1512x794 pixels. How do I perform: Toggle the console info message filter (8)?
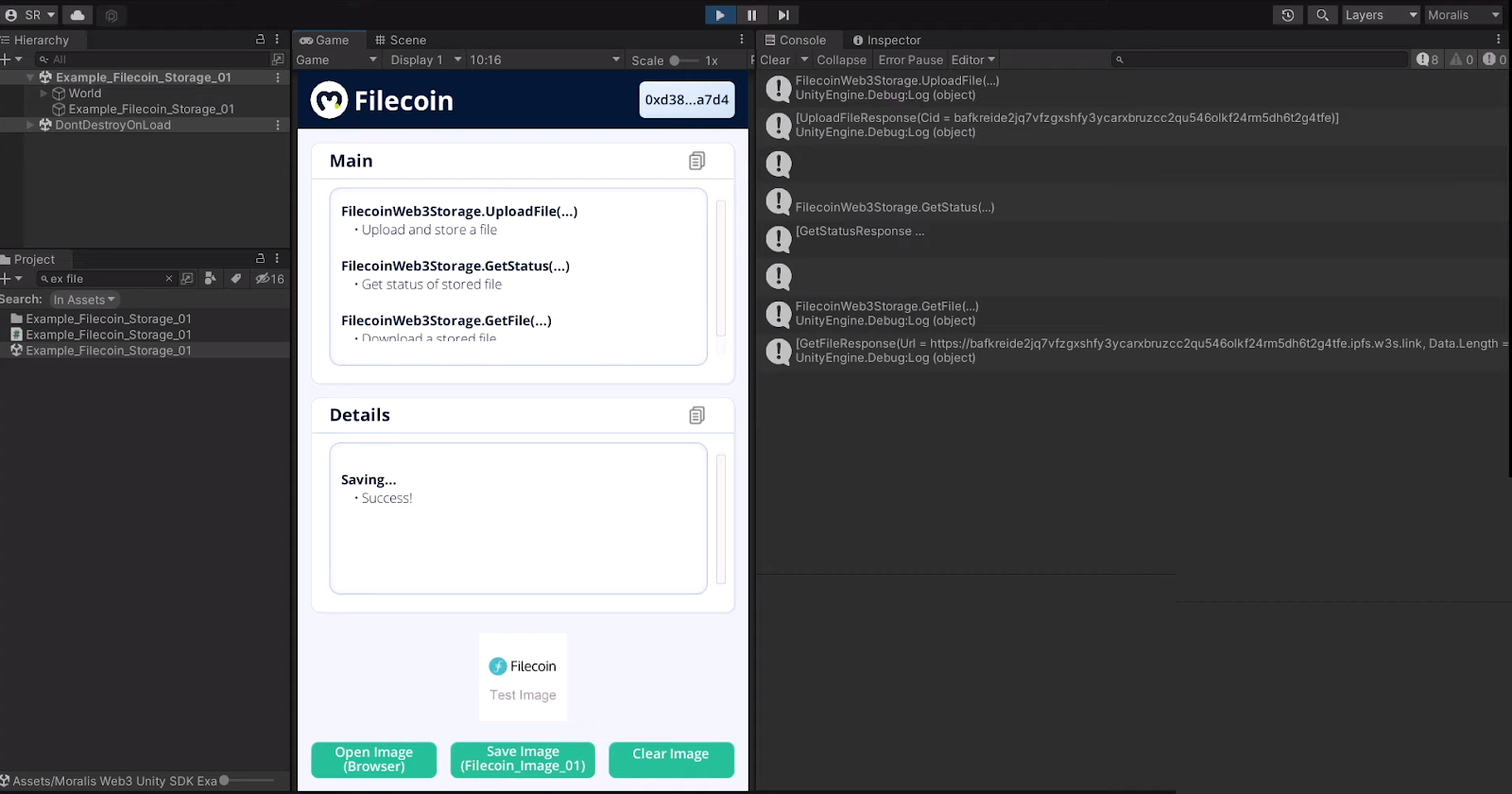[x=1427, y=60]
